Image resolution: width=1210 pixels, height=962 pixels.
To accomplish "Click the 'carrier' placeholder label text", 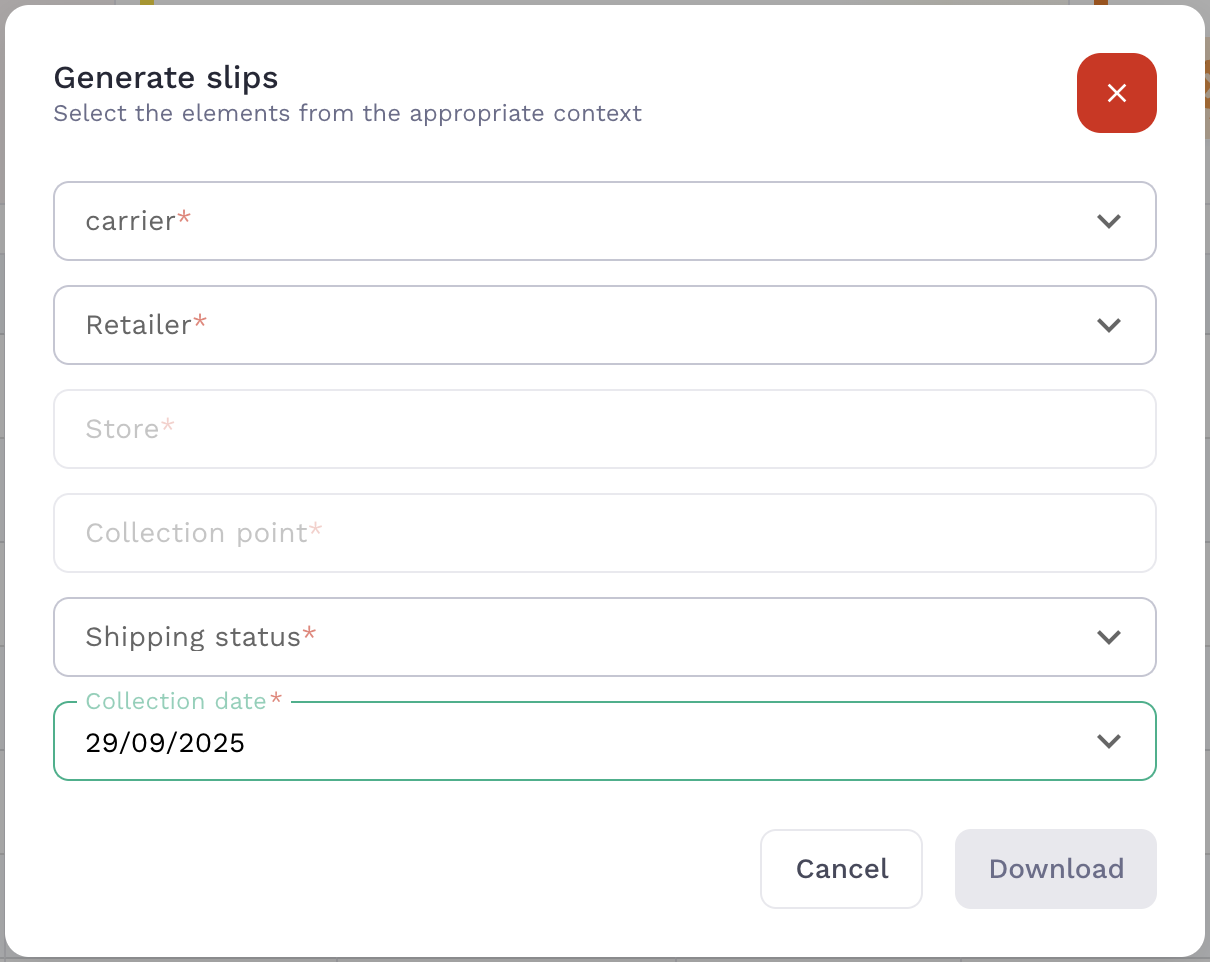I will click(131, 221).
